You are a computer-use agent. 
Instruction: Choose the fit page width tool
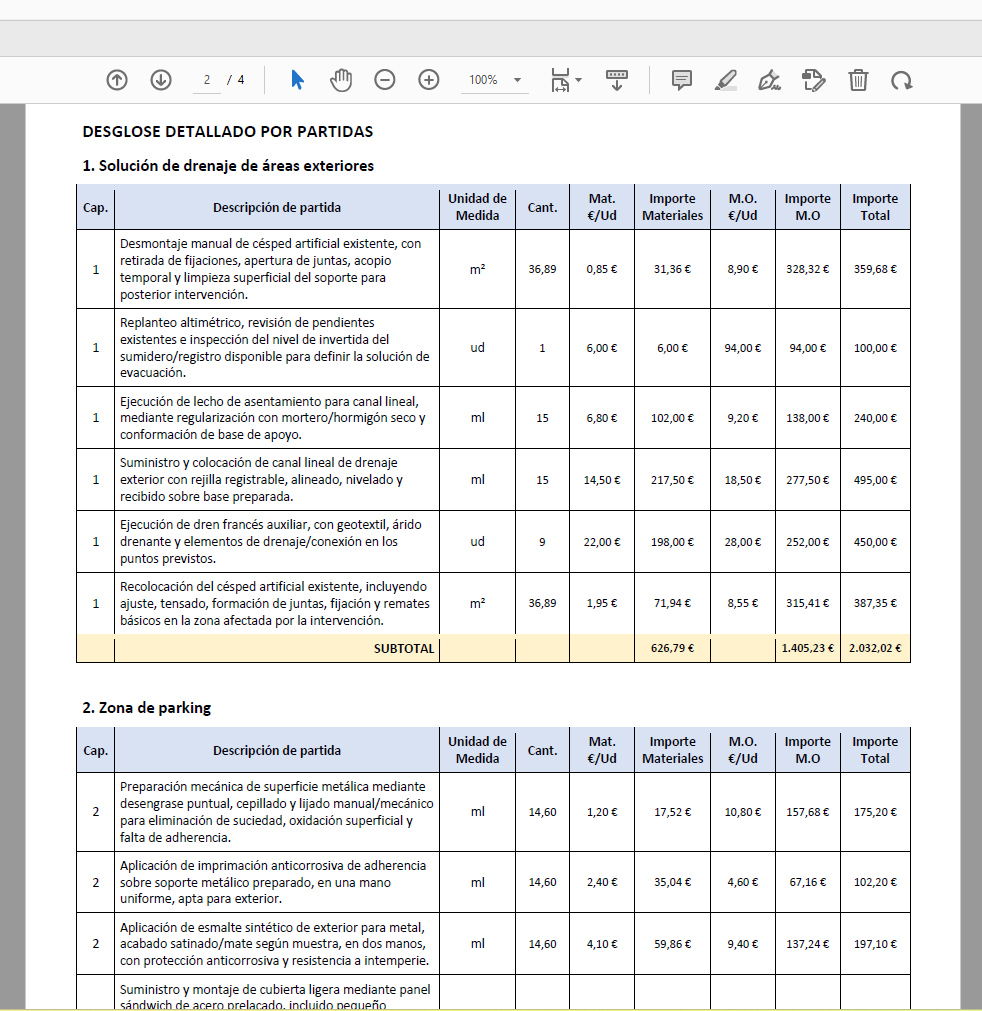(560, 80)
